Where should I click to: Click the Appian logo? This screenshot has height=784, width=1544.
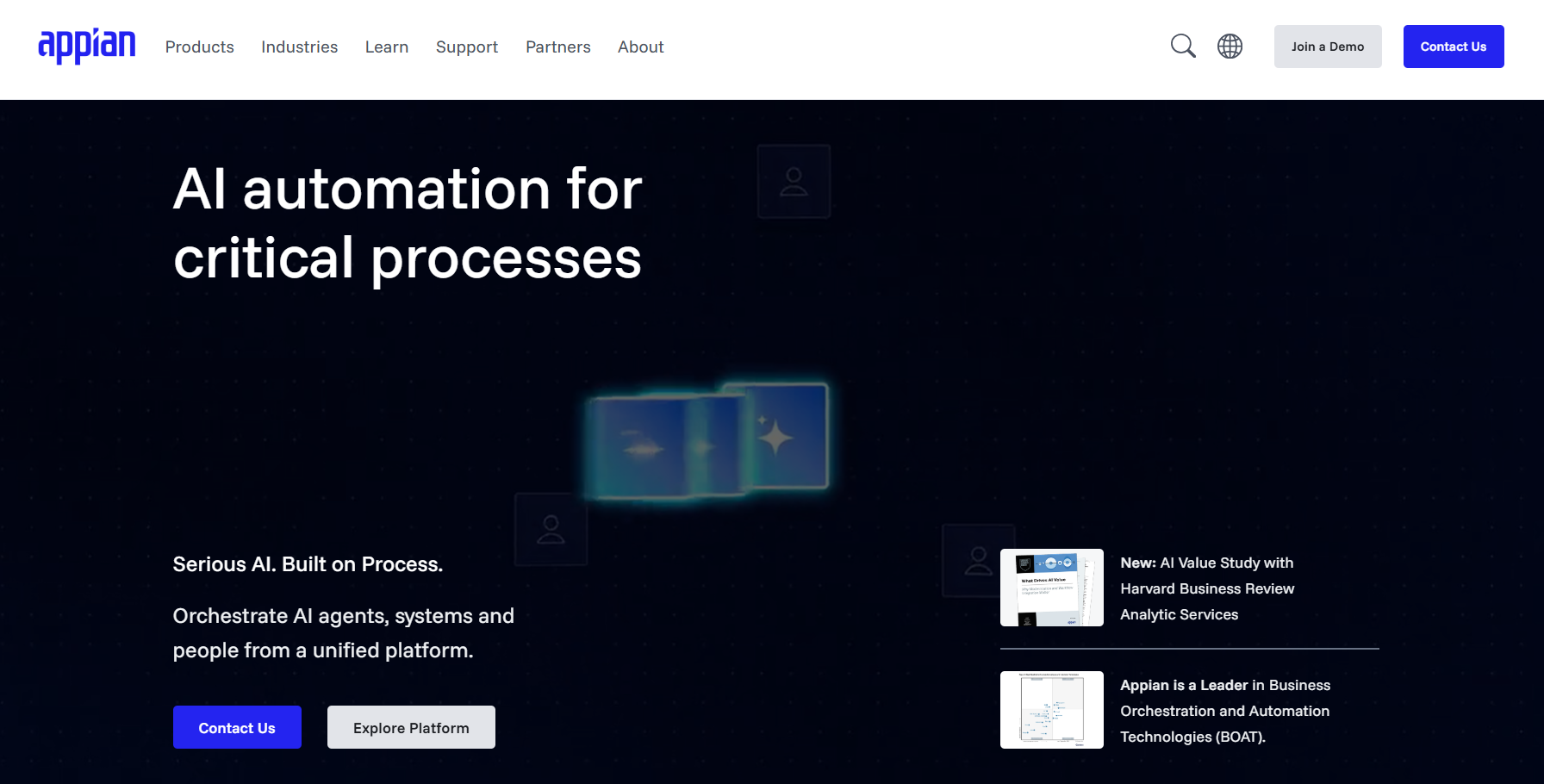click(x=87, y=46)
